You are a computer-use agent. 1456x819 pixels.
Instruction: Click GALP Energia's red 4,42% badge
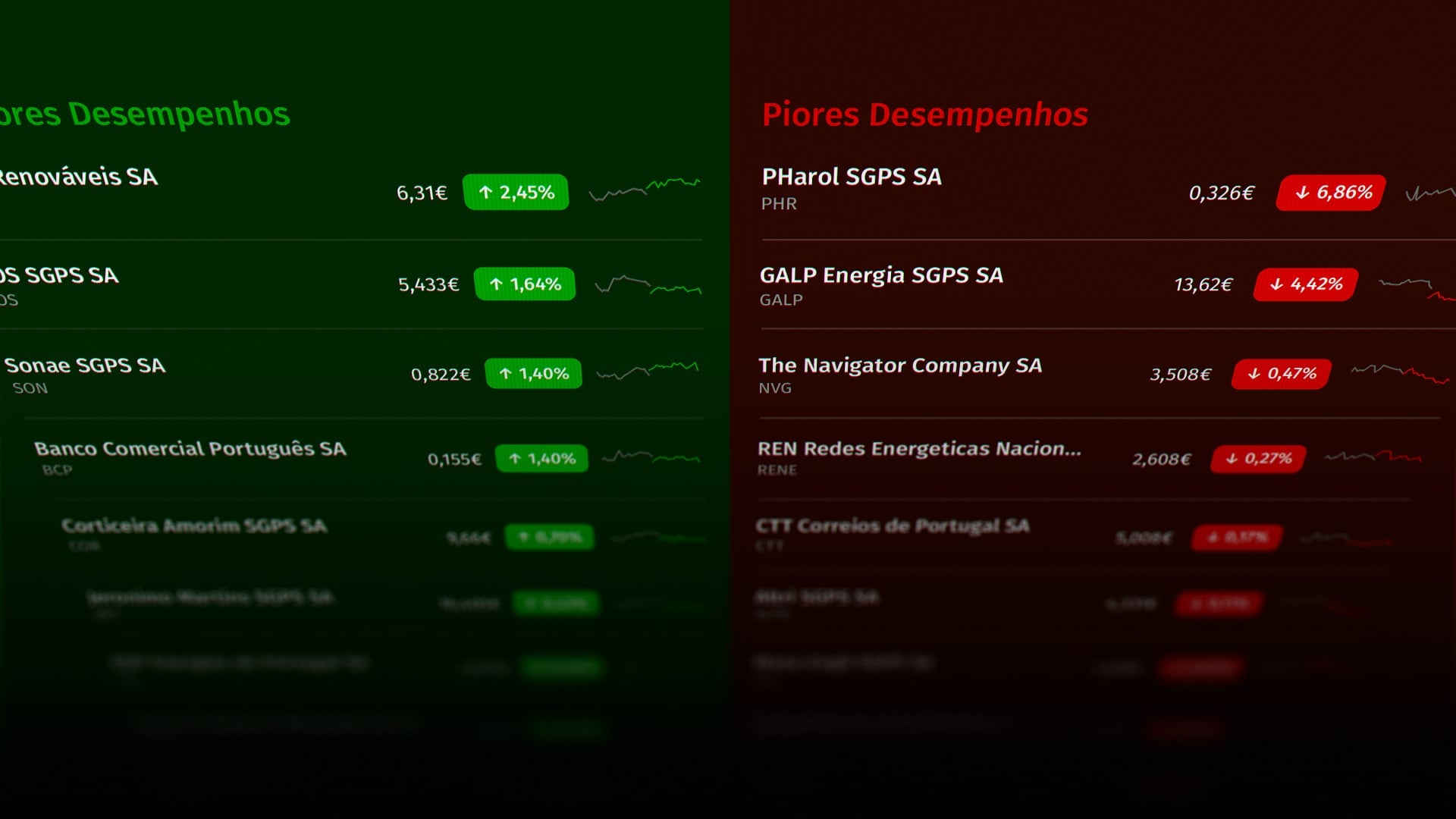click(1304, 284)
